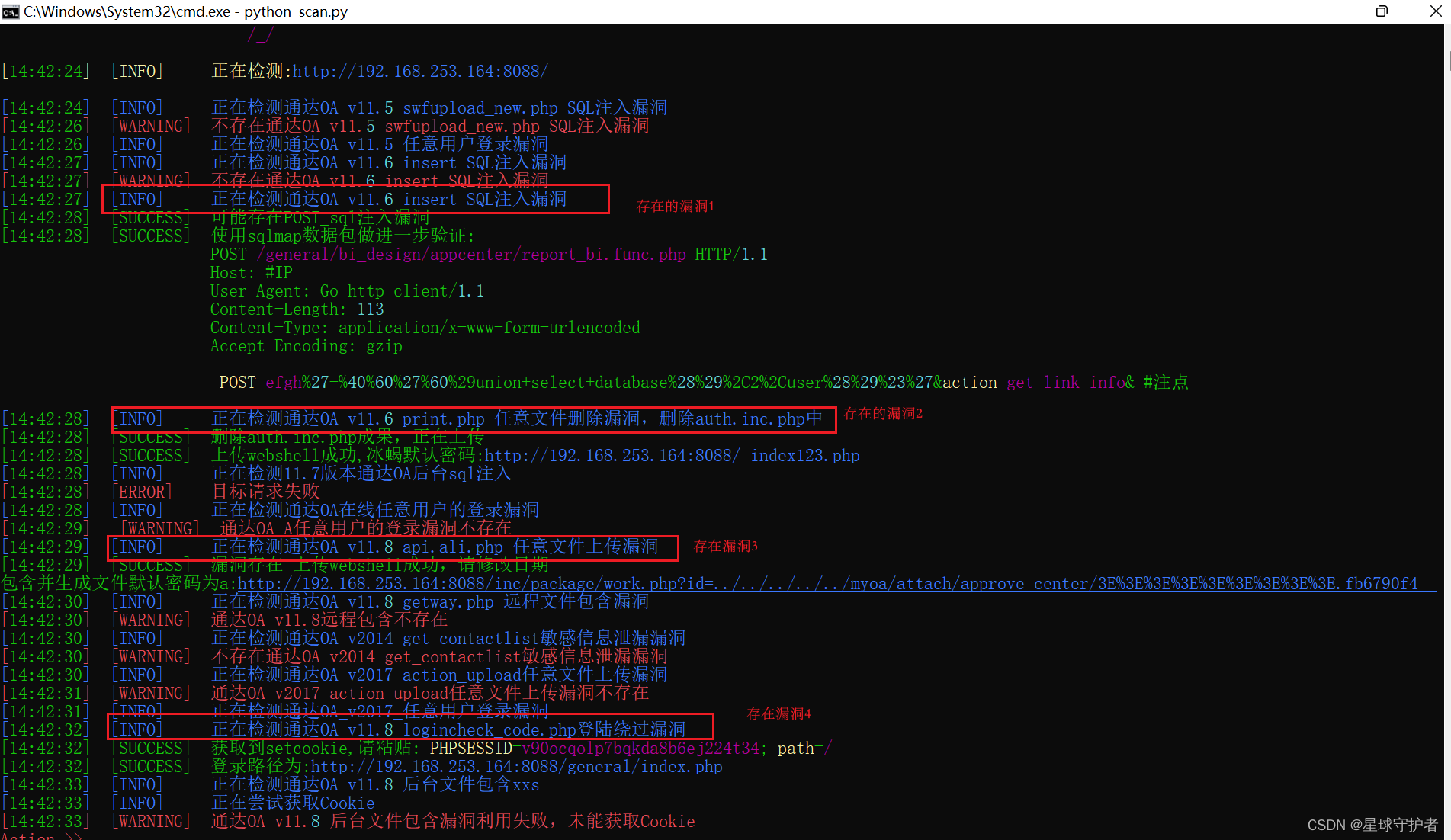The width and height of the screenshot is (1451, 840).
Task: Click the first [14:42:24] timestamp
Action: click(46, 71)
